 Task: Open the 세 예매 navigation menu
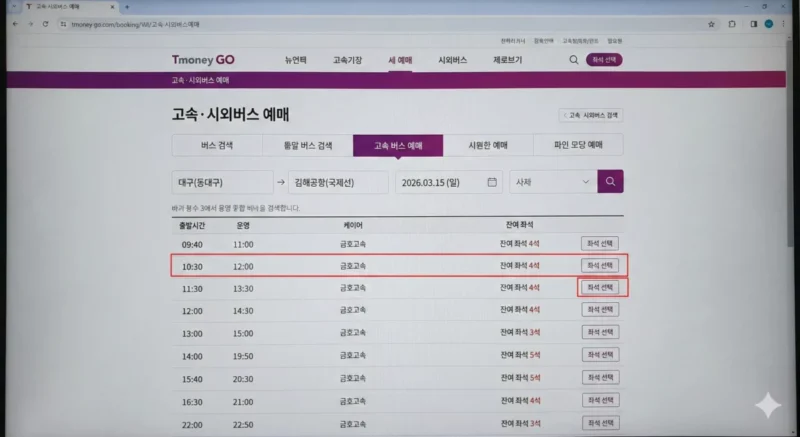pos(400,60)
